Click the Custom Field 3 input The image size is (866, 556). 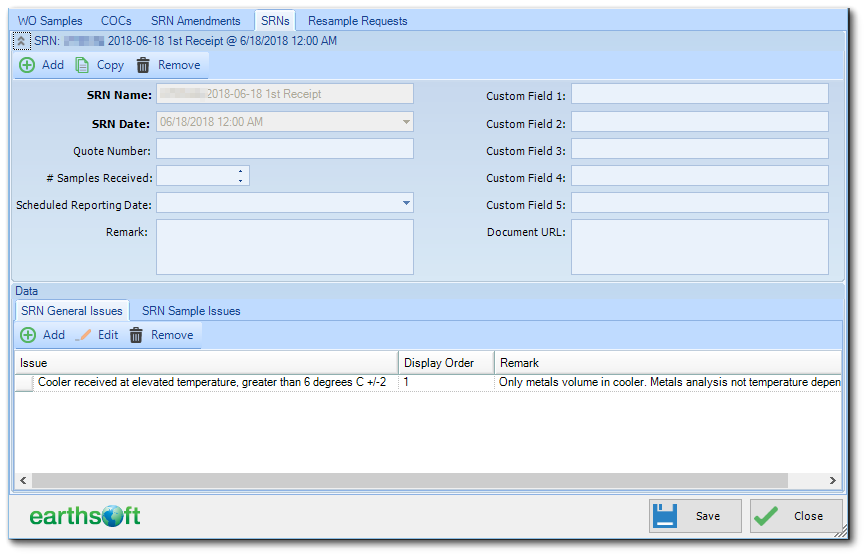700,149
